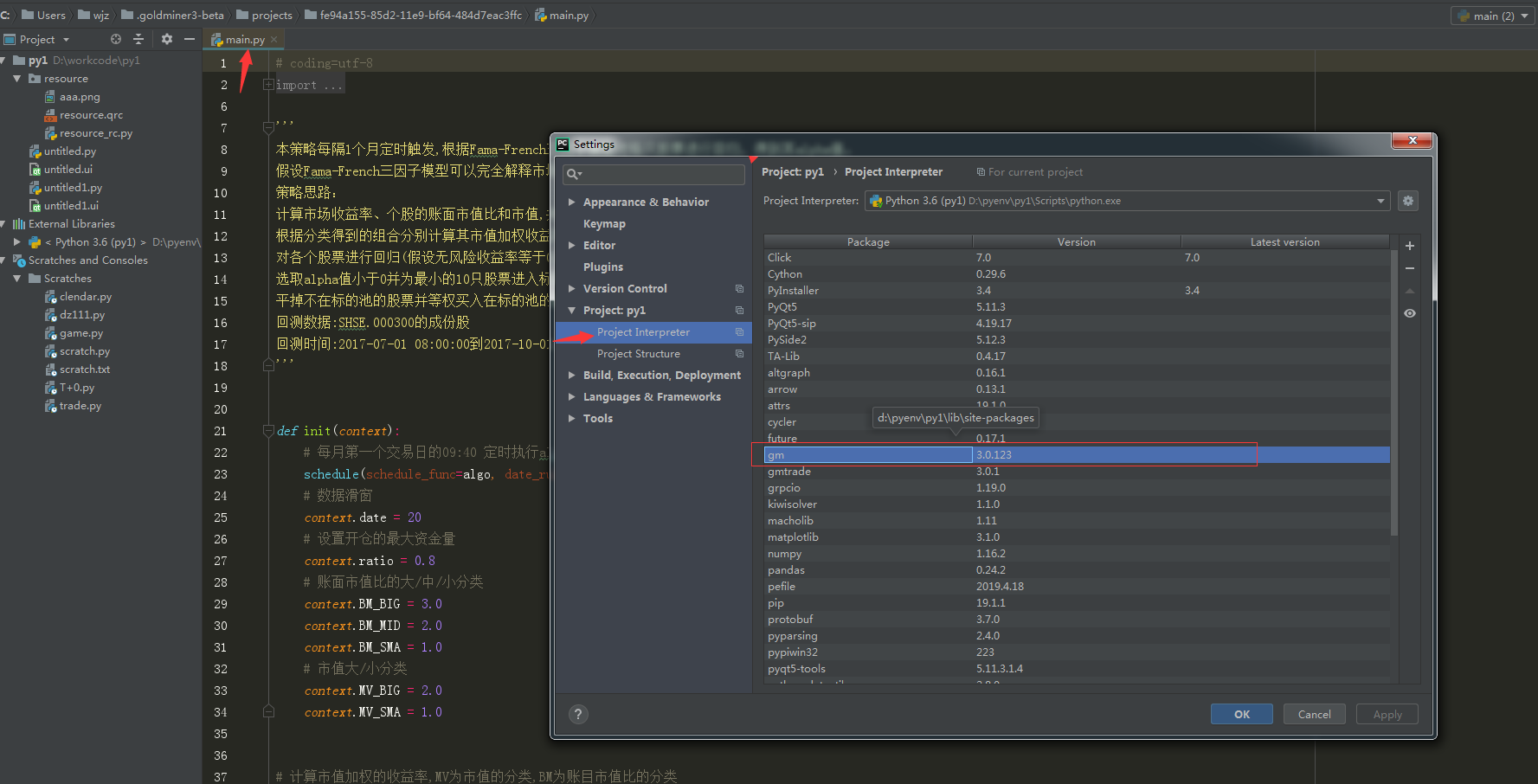Viewport: 1538px width, 784px height.
Task: Select the gmtrade package row
Action: tap(1077, 471)
